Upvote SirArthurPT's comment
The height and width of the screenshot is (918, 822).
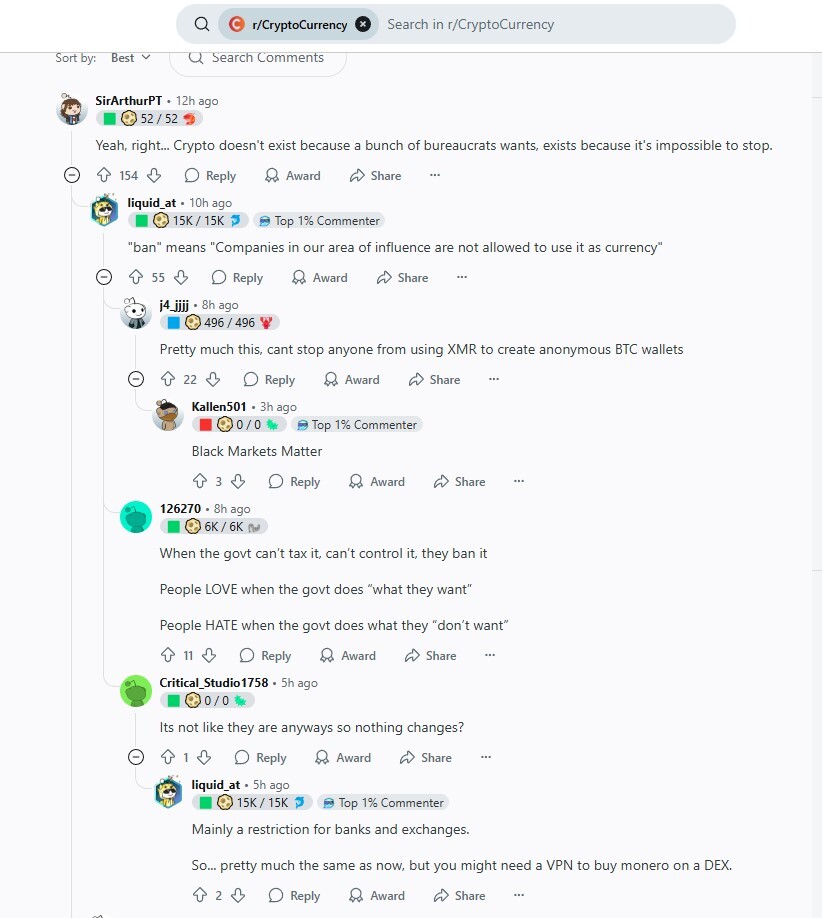point(104,175)
